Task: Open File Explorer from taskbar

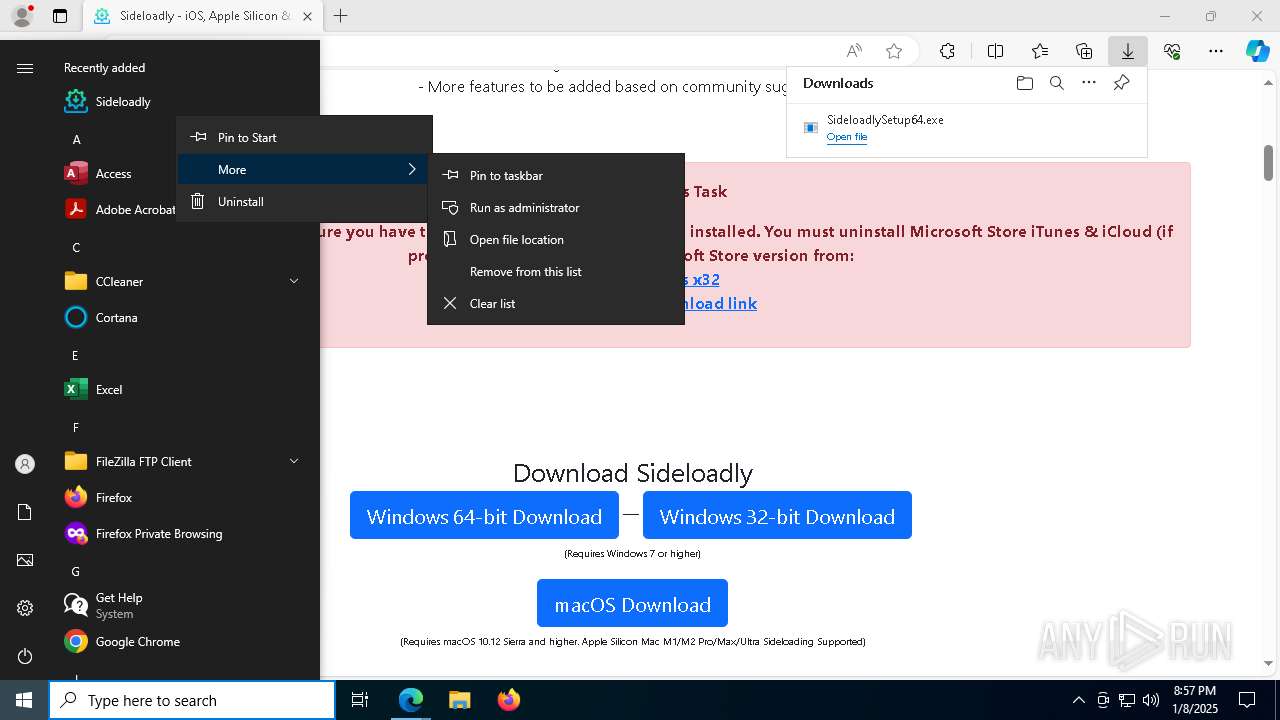Action: coord(459,700)
